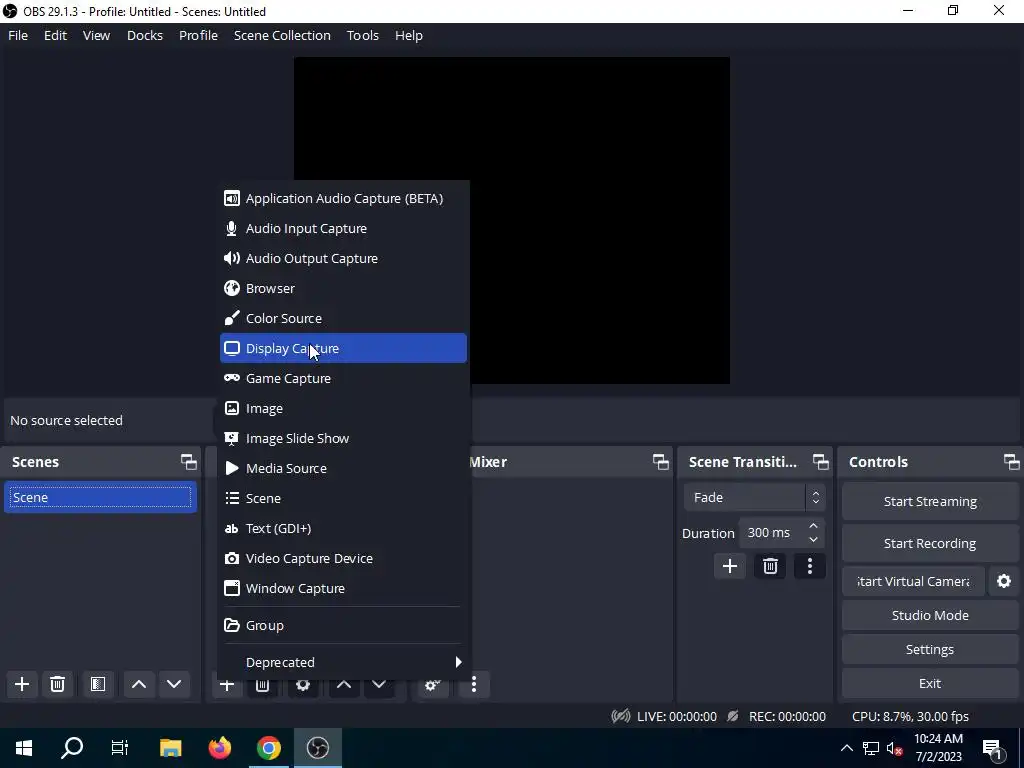Click the CPU 8.7%, 30.00 fps readout

pos(910,716)
